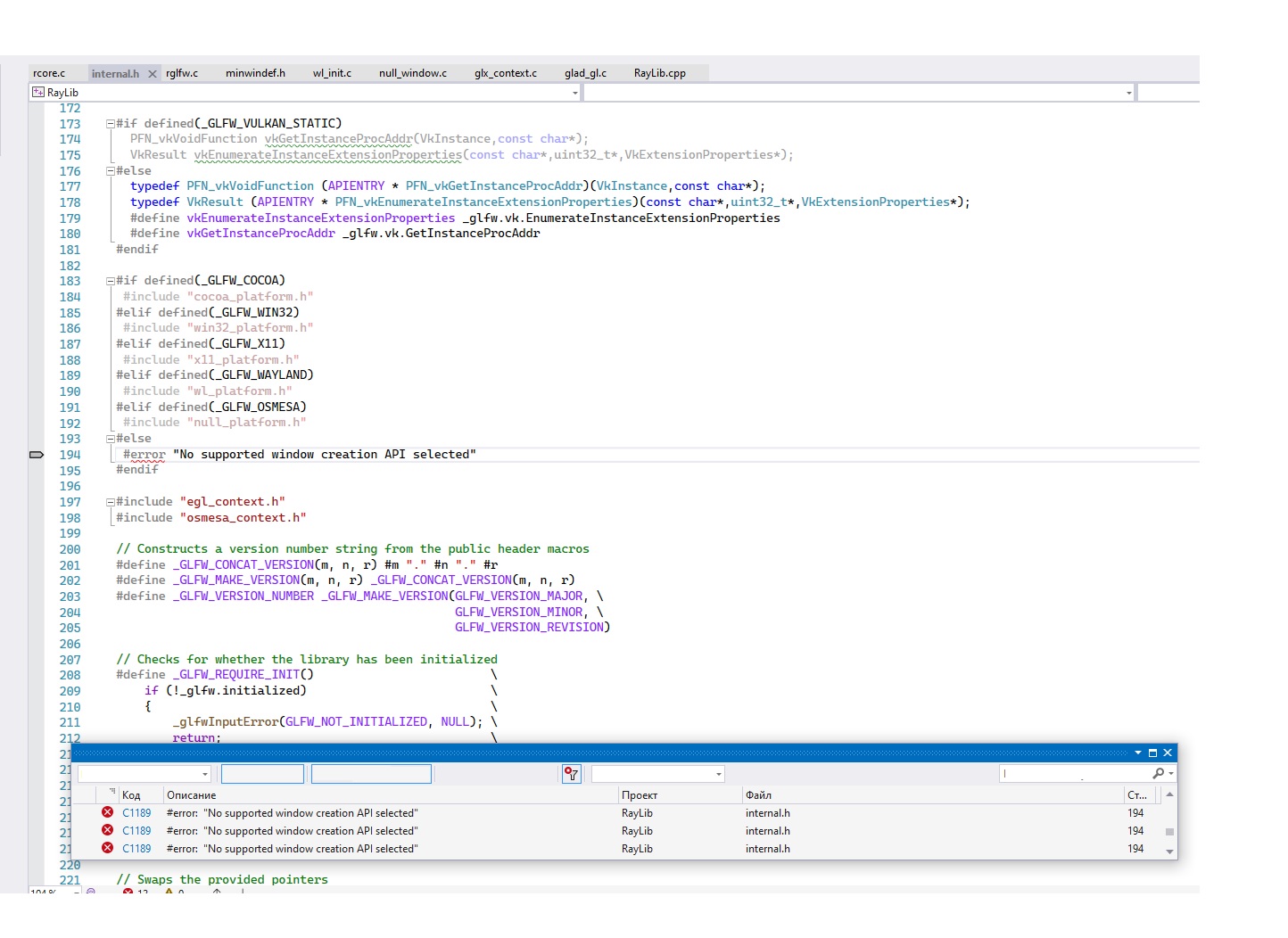Toggle the breakpoint marker at line 194
The image size is (1288, 938).
pos(36,455)
